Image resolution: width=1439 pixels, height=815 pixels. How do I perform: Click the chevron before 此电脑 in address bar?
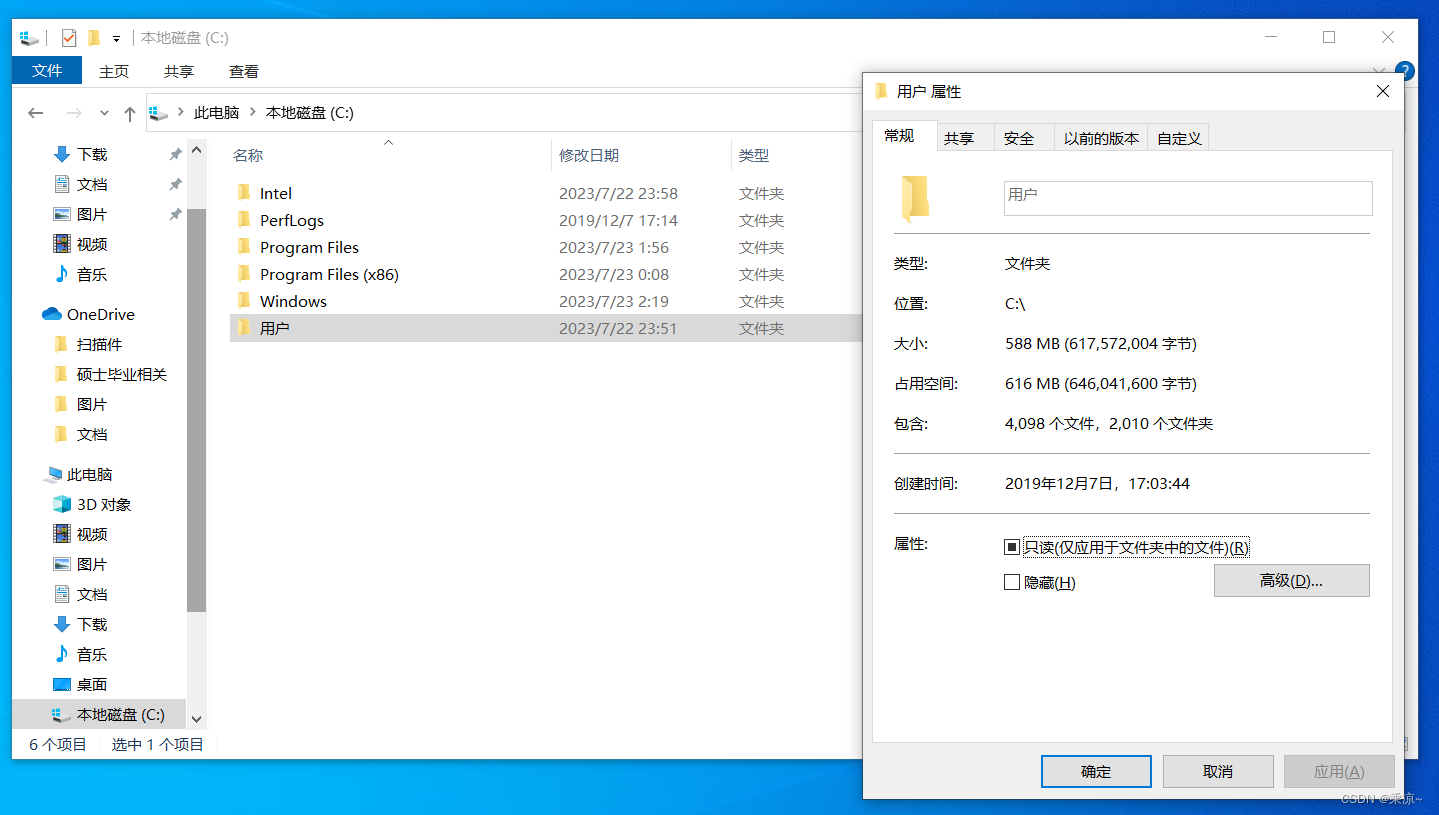(181, 112)
